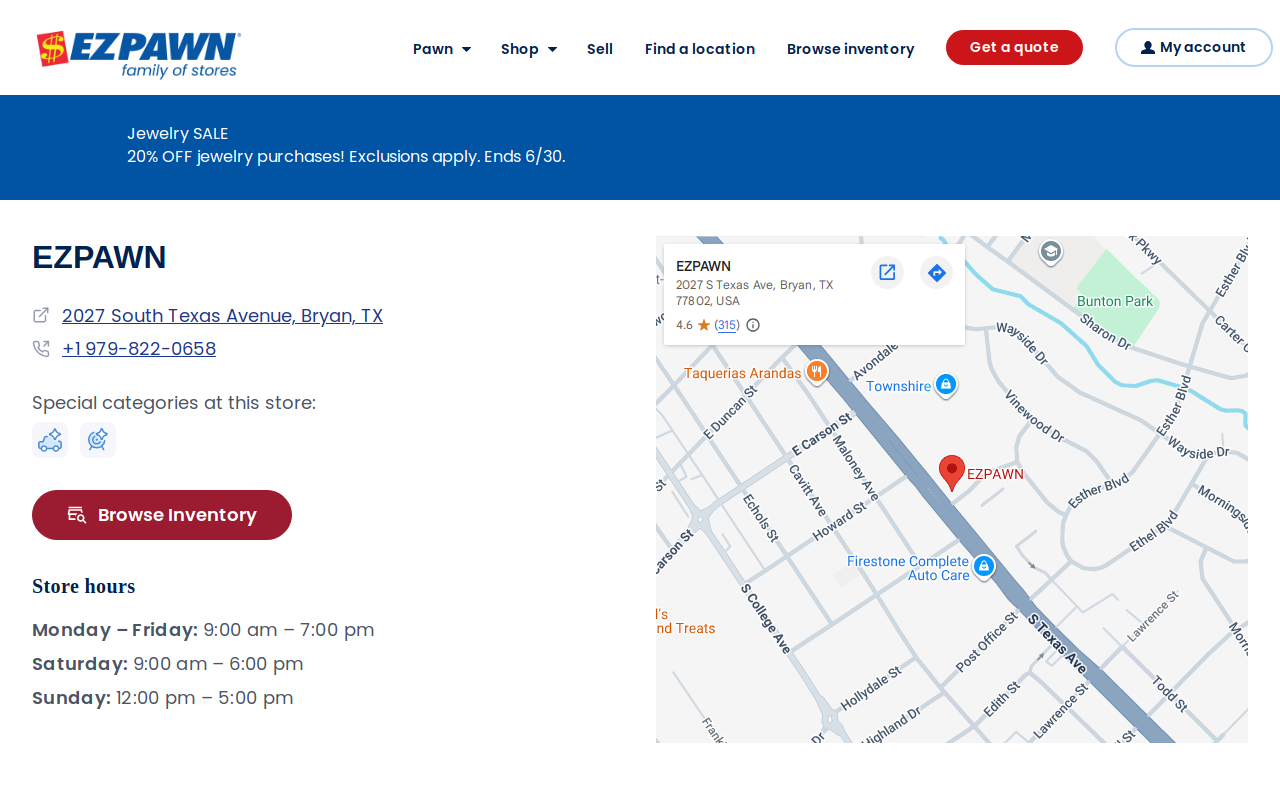Get directions using the map arrow icon
The image size is (1280, 800).
(x=936, y=272)
